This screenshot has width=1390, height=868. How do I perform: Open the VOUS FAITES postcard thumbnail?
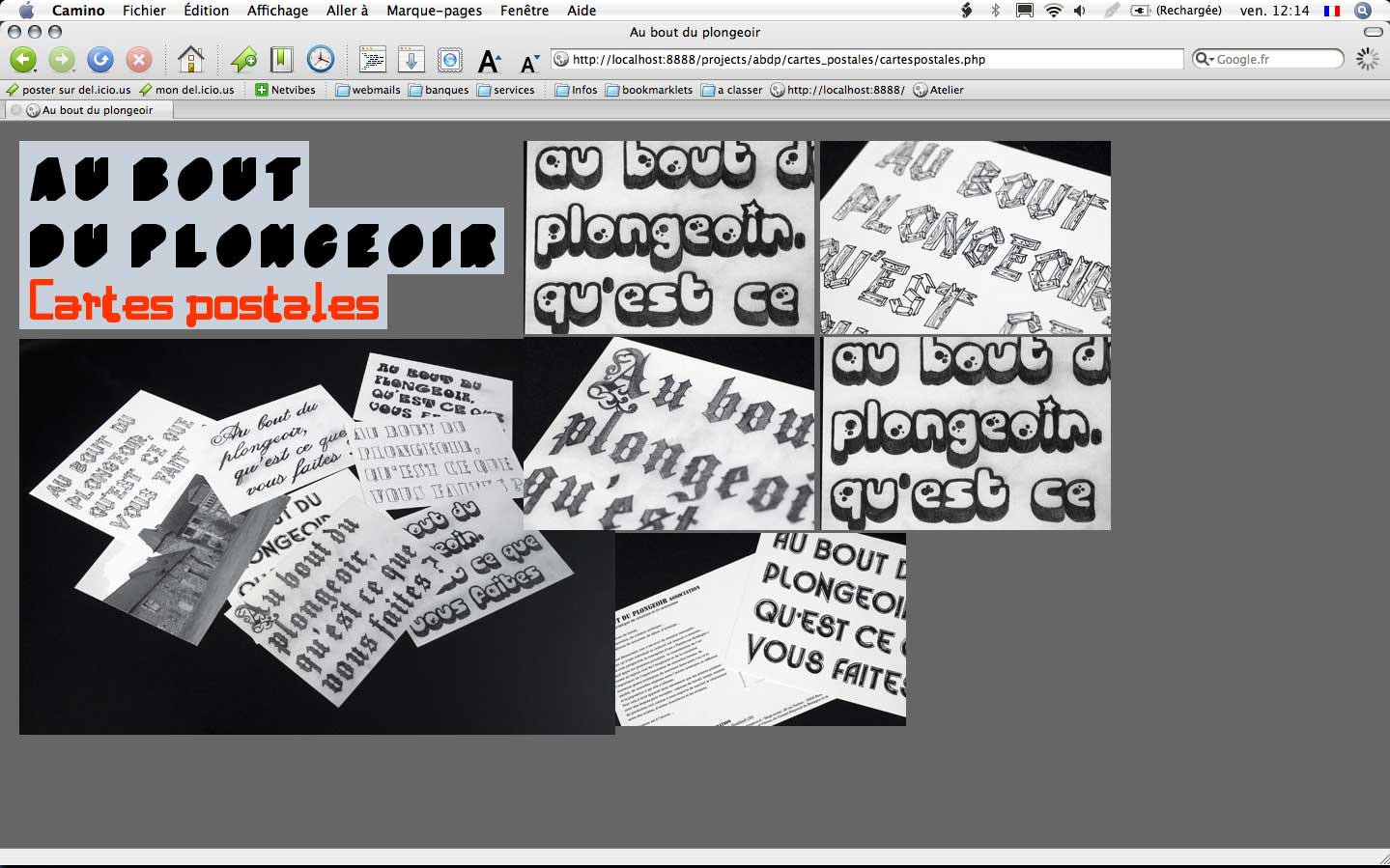pos(760,629)
